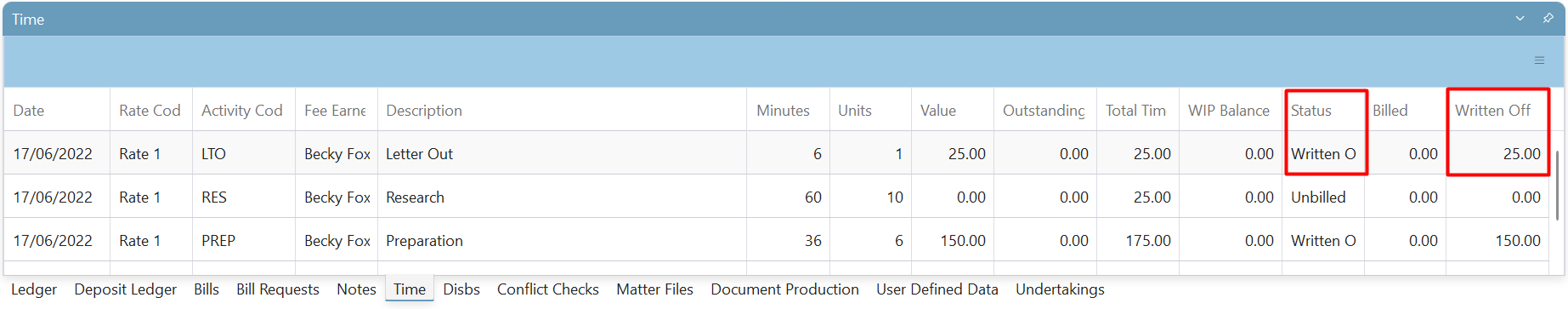Open the Document Production tab
The image size is (1568, 309).
point(784,289)
